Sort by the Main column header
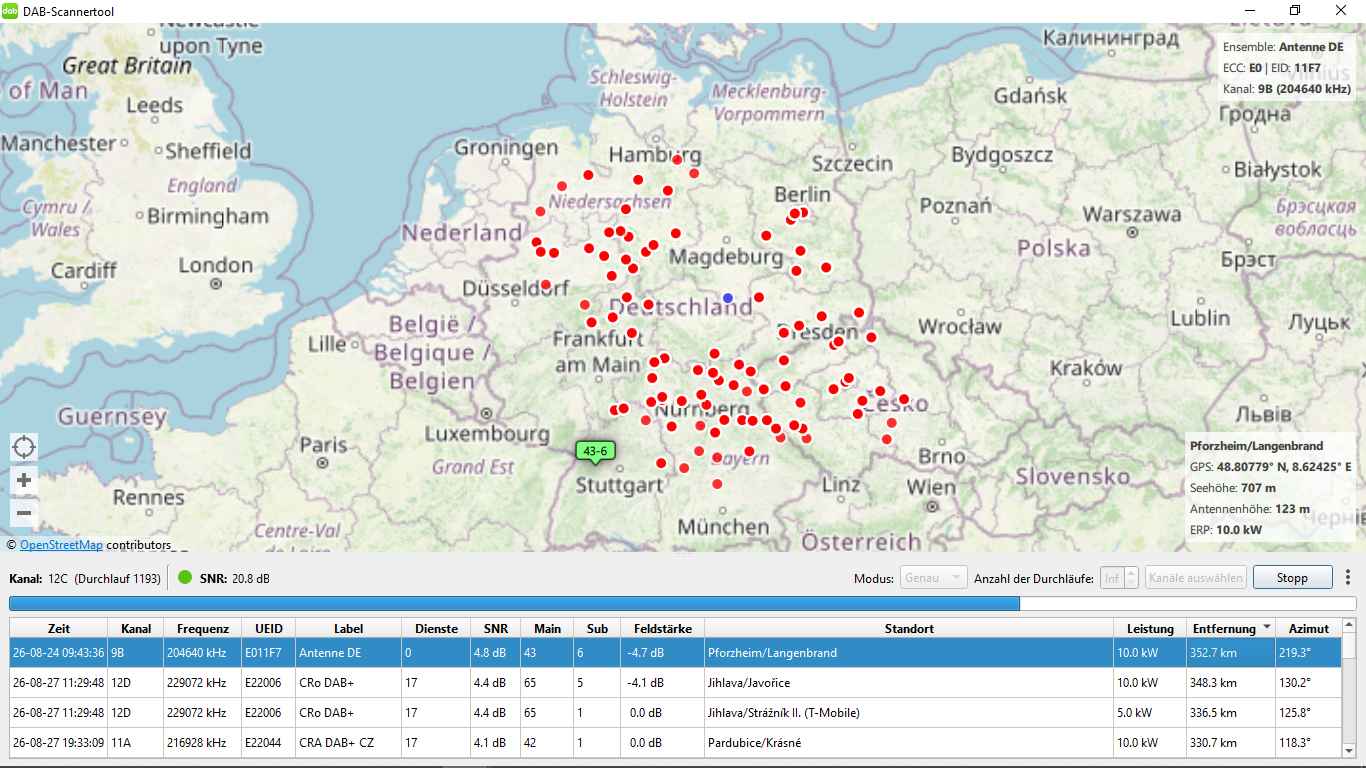The height and width of the screenshot is (768, 1366). [547, 628]
